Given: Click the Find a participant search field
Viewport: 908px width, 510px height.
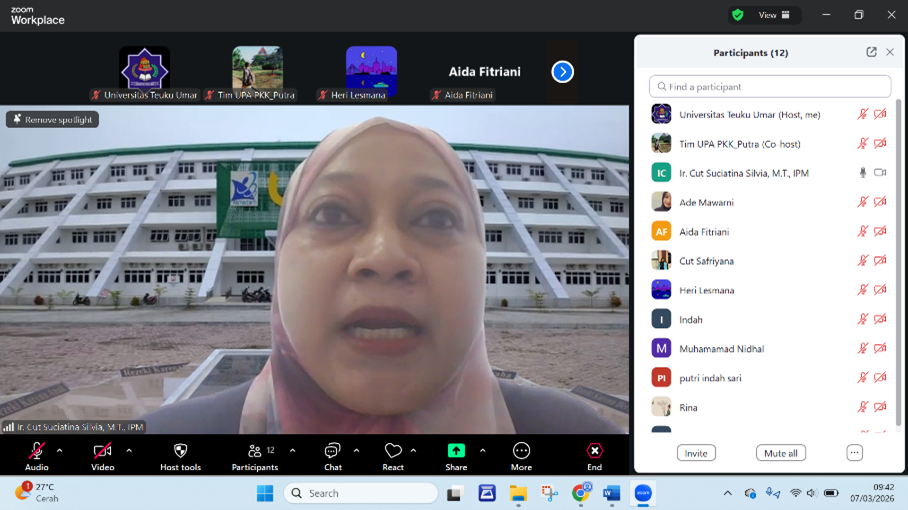Looking at the screenshot, I should 770,87.
